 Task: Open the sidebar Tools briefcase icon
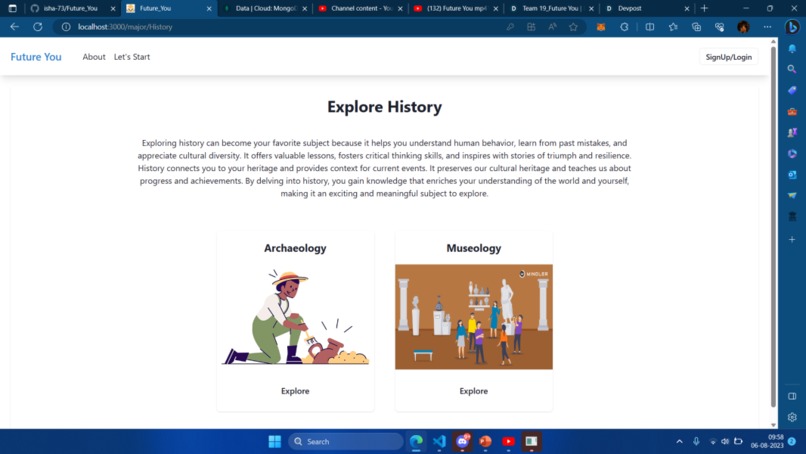(x=792, y=111)
